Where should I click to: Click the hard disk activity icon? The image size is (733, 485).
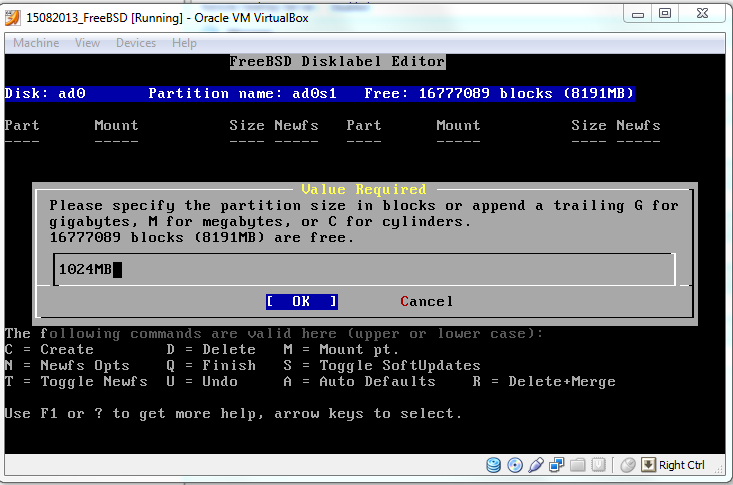[494, 465]
